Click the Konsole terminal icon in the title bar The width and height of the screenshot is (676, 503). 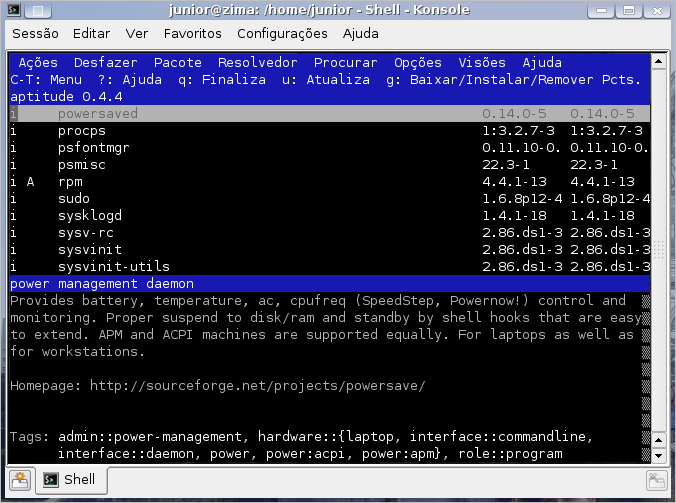[x=14, y=9]
